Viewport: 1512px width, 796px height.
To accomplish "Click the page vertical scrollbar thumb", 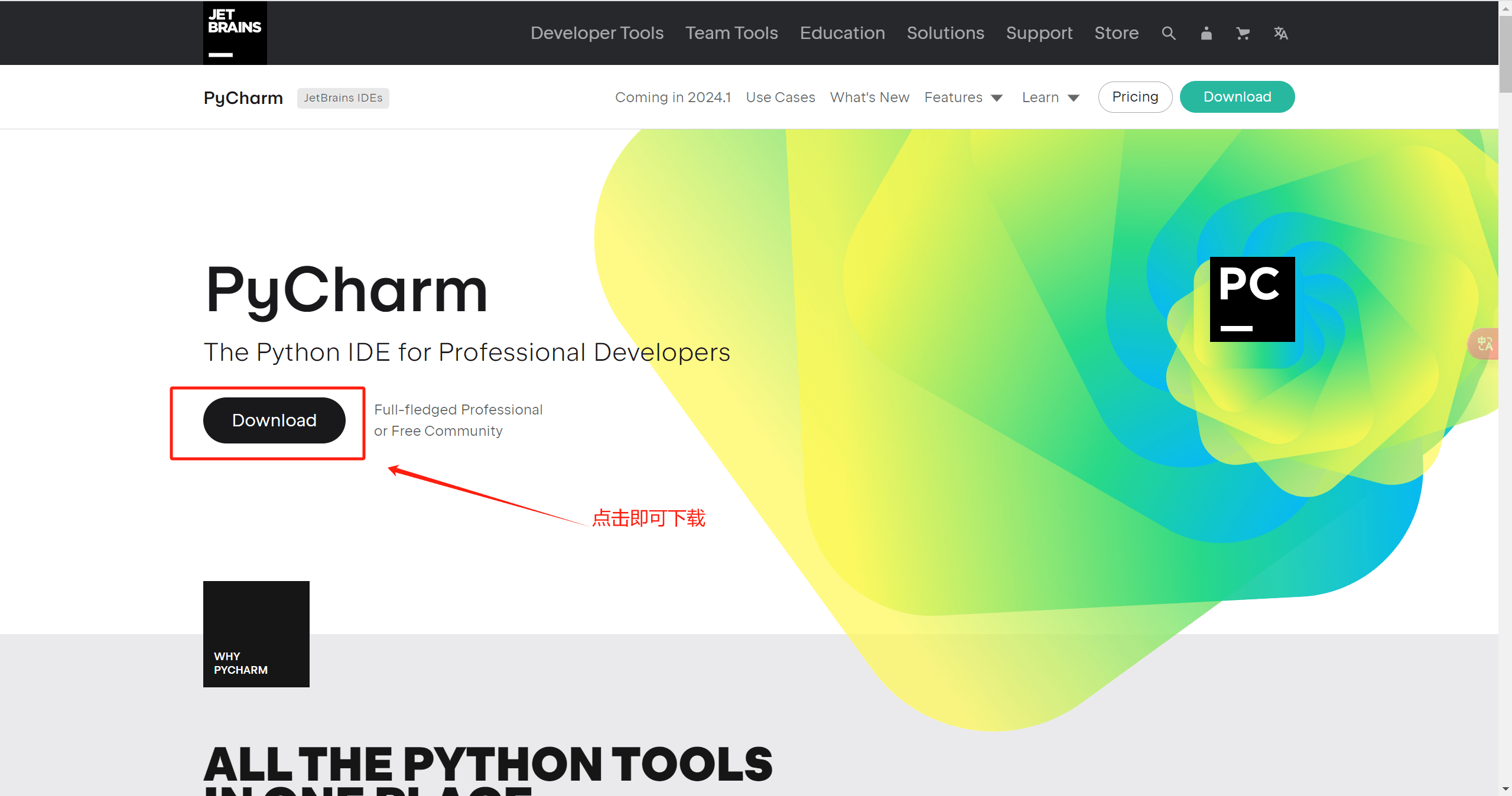I will (1506, 54).
